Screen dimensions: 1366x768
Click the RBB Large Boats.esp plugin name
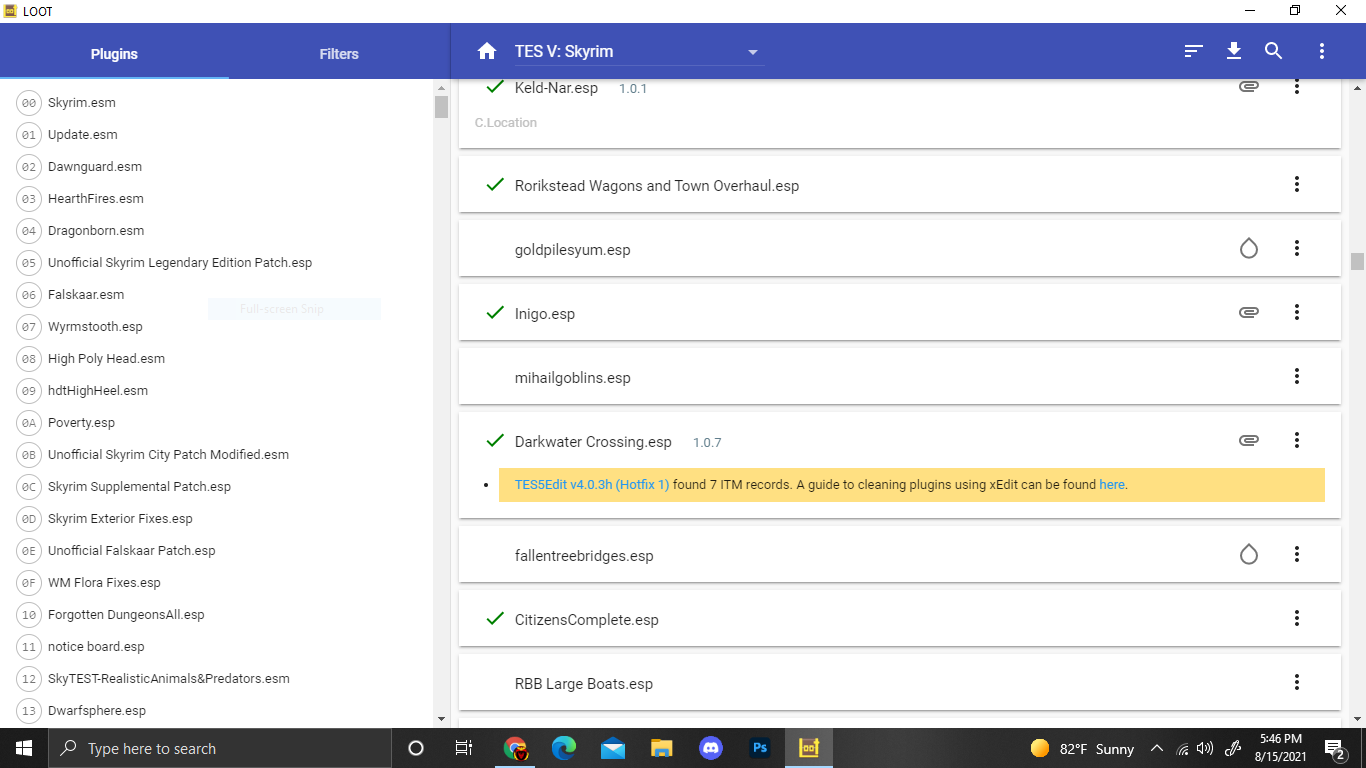point(584,684)
